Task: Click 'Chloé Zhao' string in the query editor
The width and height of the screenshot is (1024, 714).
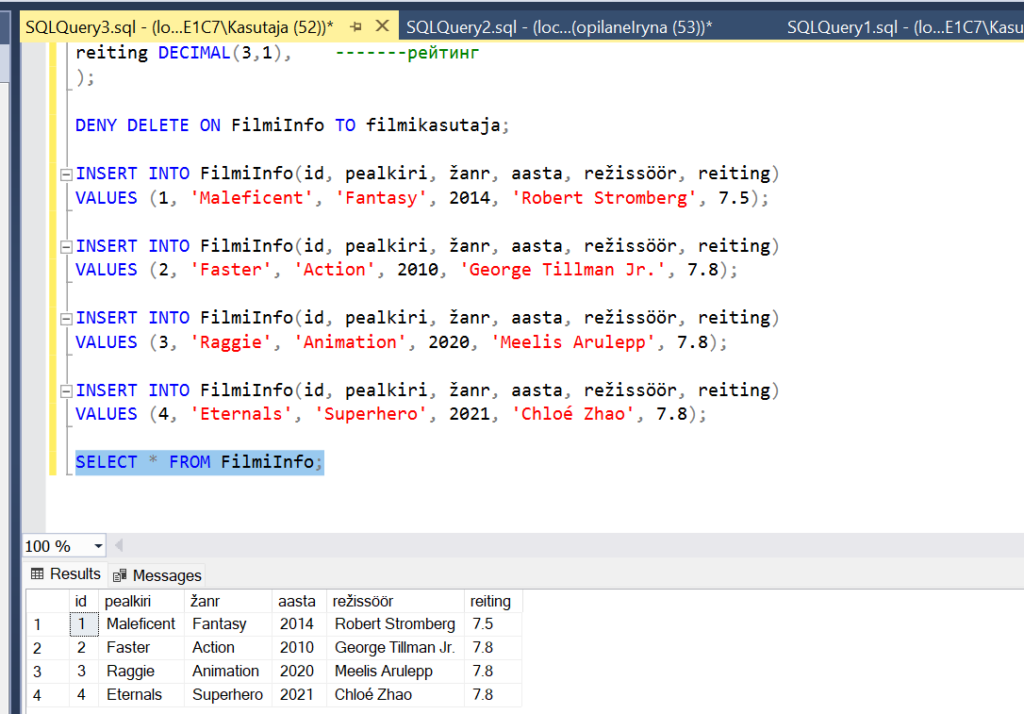Action: [573, 414]
